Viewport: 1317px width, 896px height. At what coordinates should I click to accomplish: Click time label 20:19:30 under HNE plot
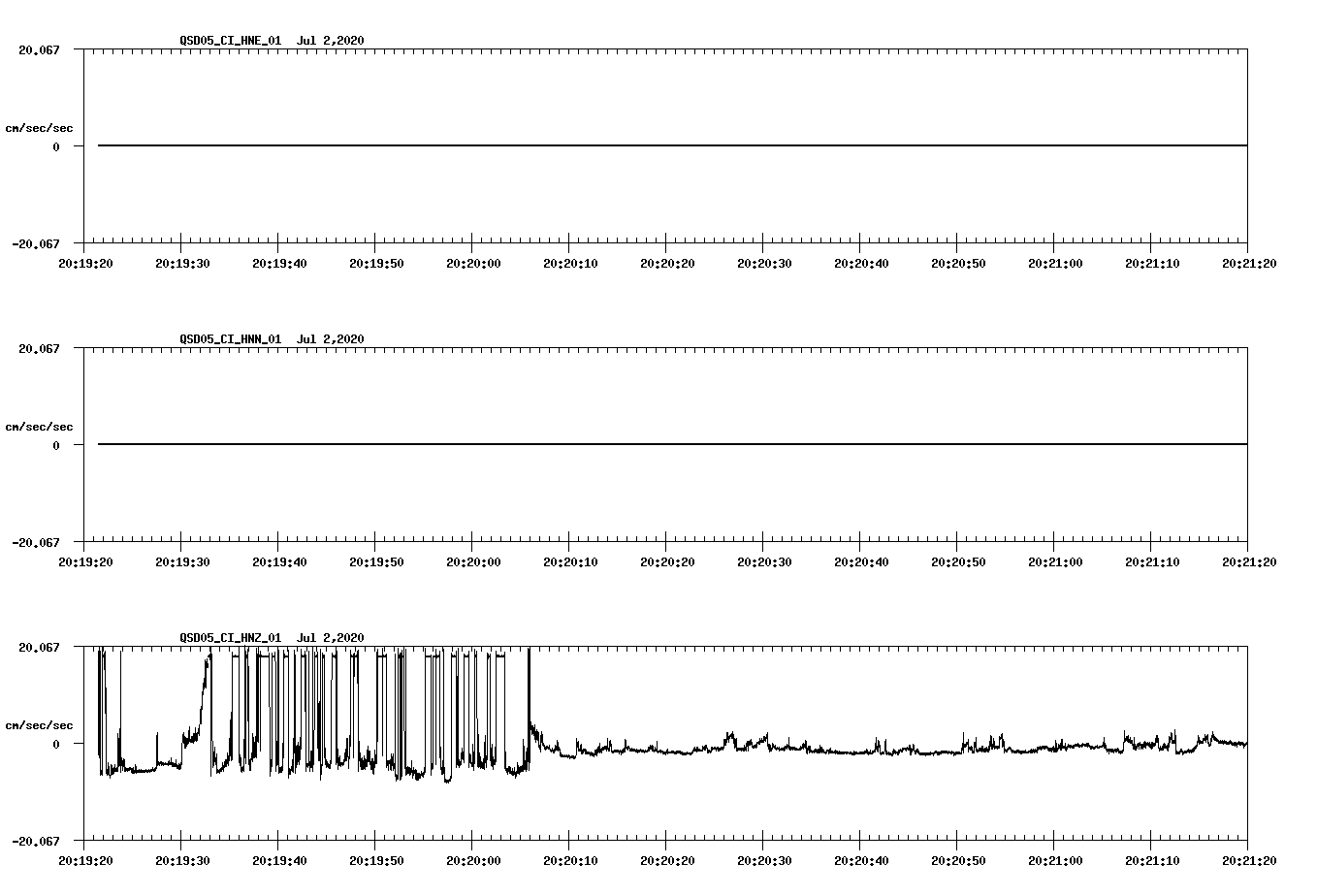(182, 264)
